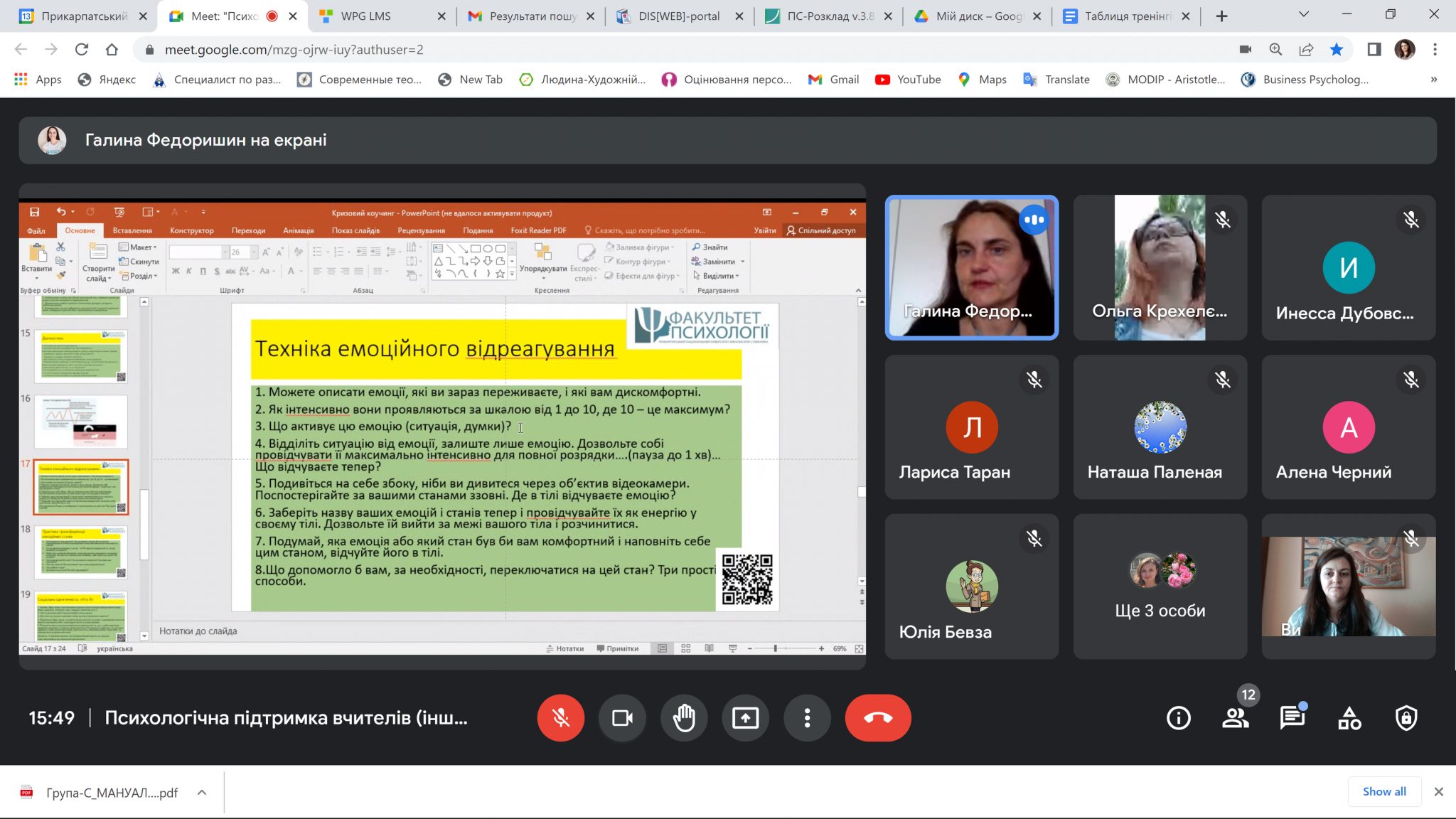Click the red leave call button
Image resolution: width=1456 pixels, height=819 pixels.
pyautogui.click(x=877, y=718)
